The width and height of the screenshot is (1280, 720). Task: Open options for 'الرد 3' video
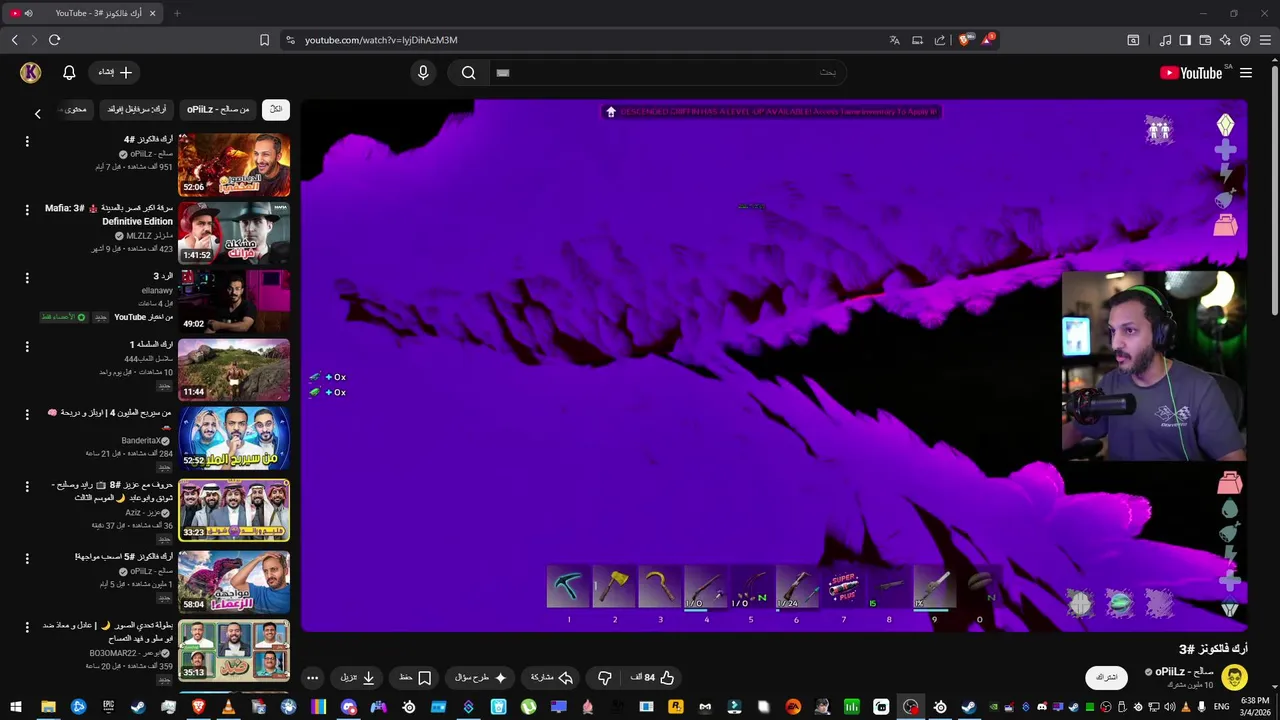(x=27, y=277)
